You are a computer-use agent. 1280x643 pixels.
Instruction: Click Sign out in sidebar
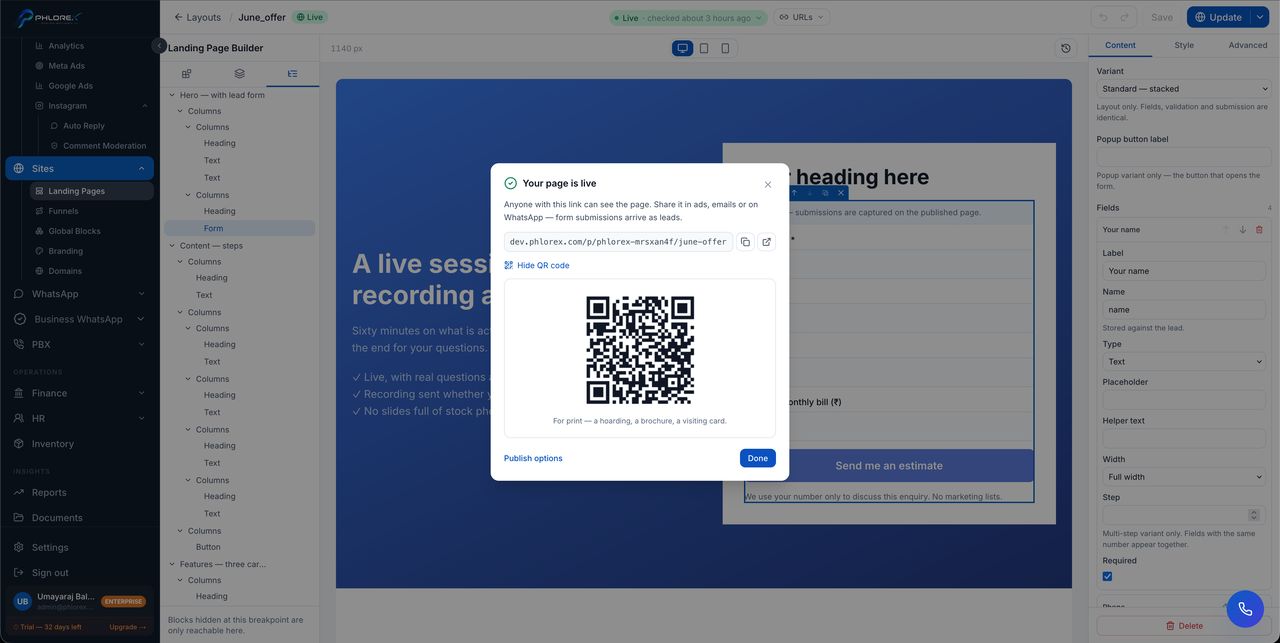[50, 573]
